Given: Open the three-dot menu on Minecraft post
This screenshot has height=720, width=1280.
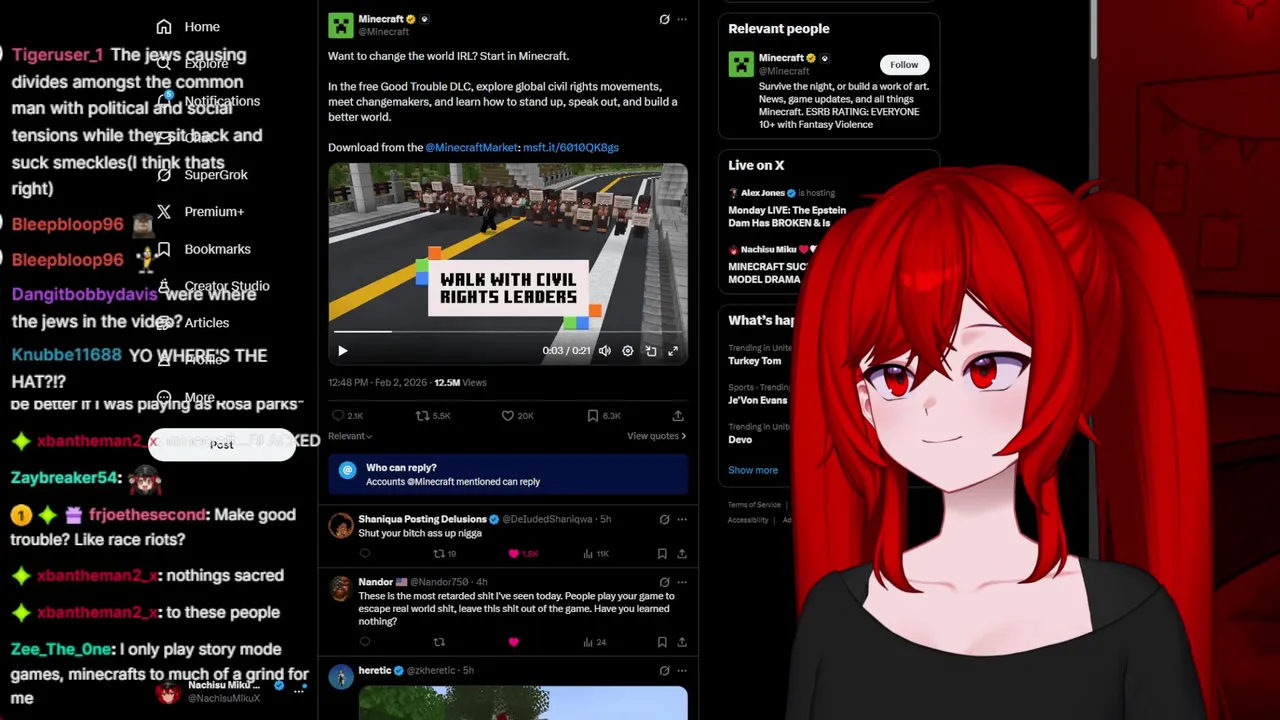Looking at the screenshot, I should (x=682, y=19).
